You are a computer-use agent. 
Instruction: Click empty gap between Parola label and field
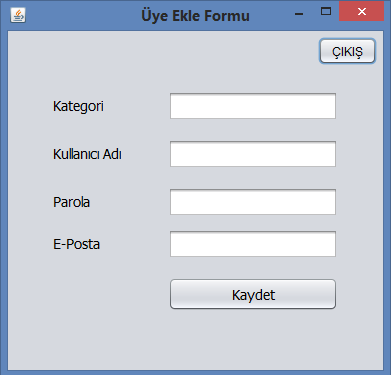pyautogui.click(x=130, y=202)
